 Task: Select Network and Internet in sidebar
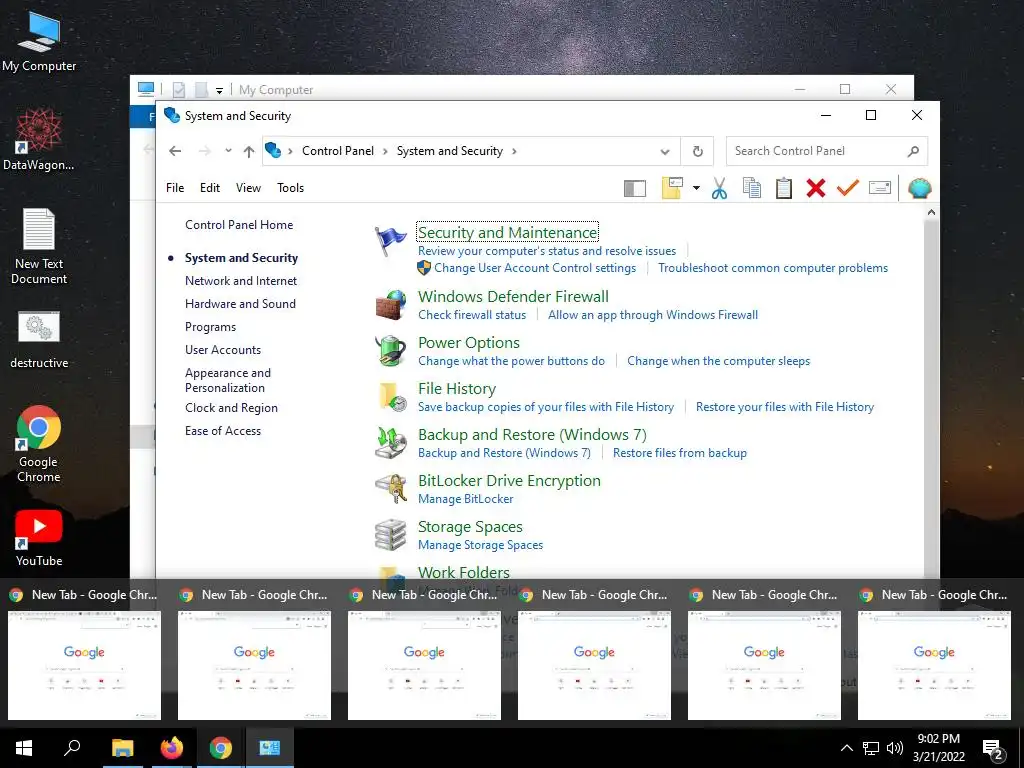[241, 281]
